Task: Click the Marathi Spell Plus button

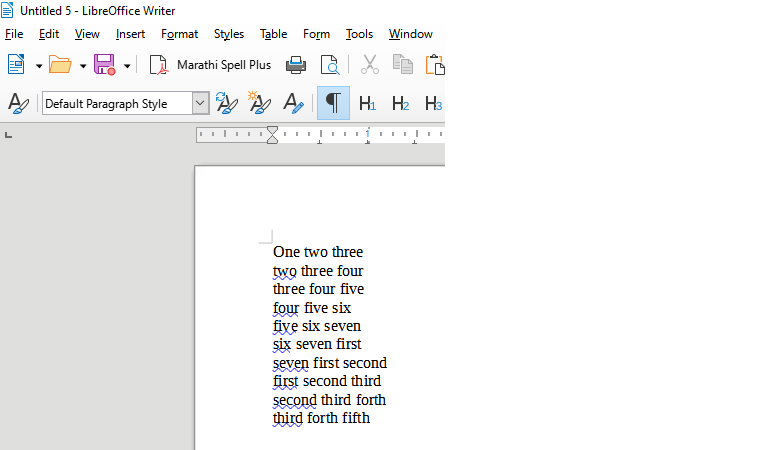Action: pos(223,65)
